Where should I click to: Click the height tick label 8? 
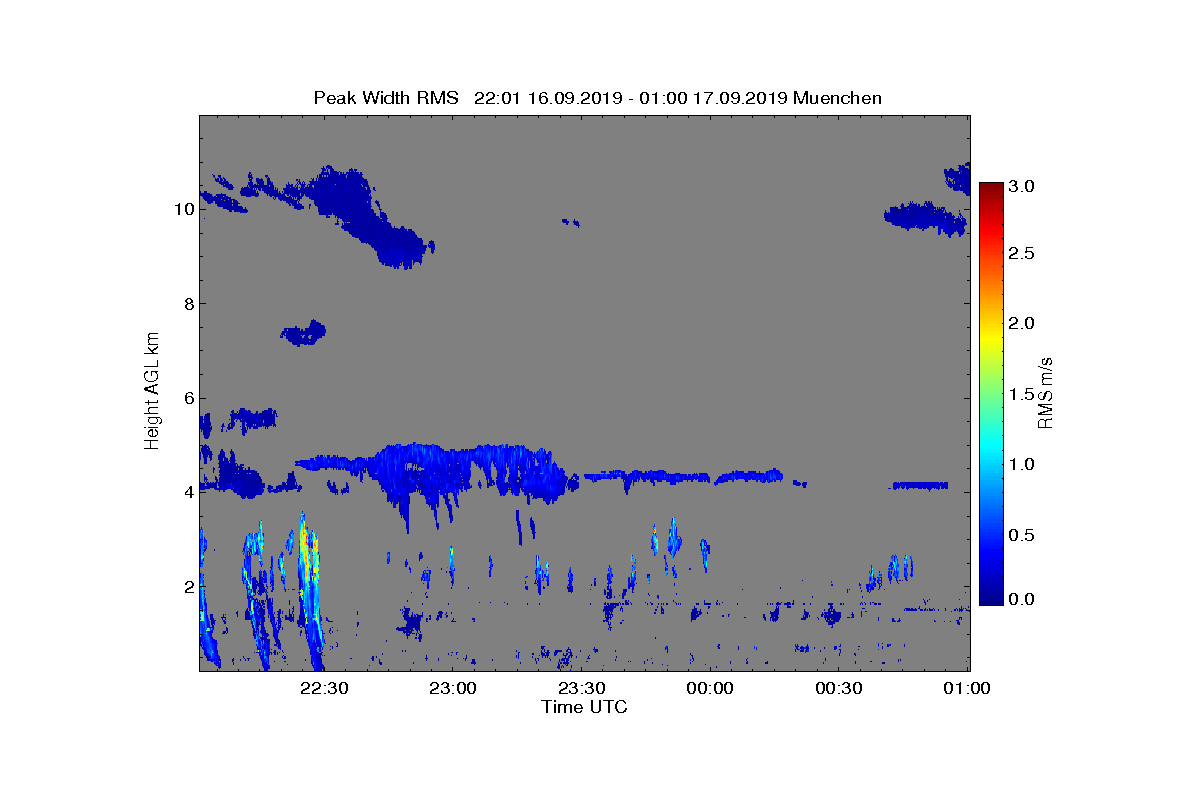click(x=188, y=304)
